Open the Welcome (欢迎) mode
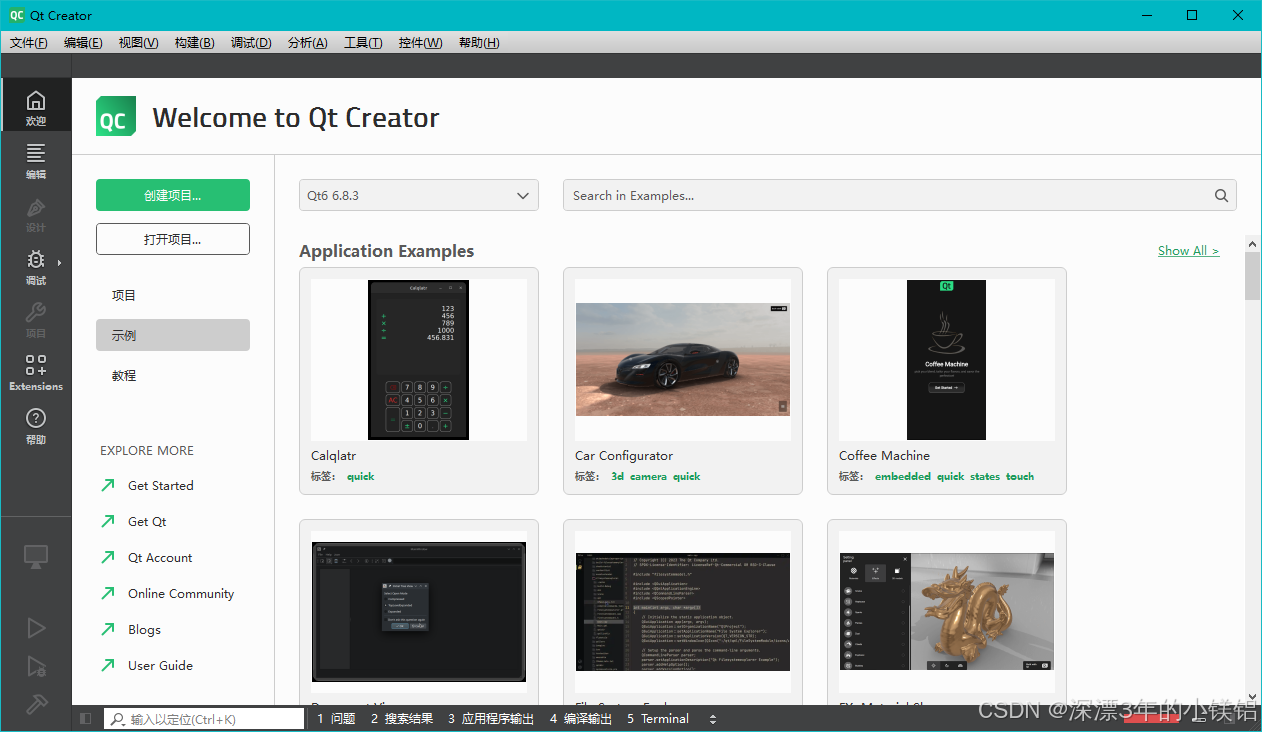 click(36, 105)
